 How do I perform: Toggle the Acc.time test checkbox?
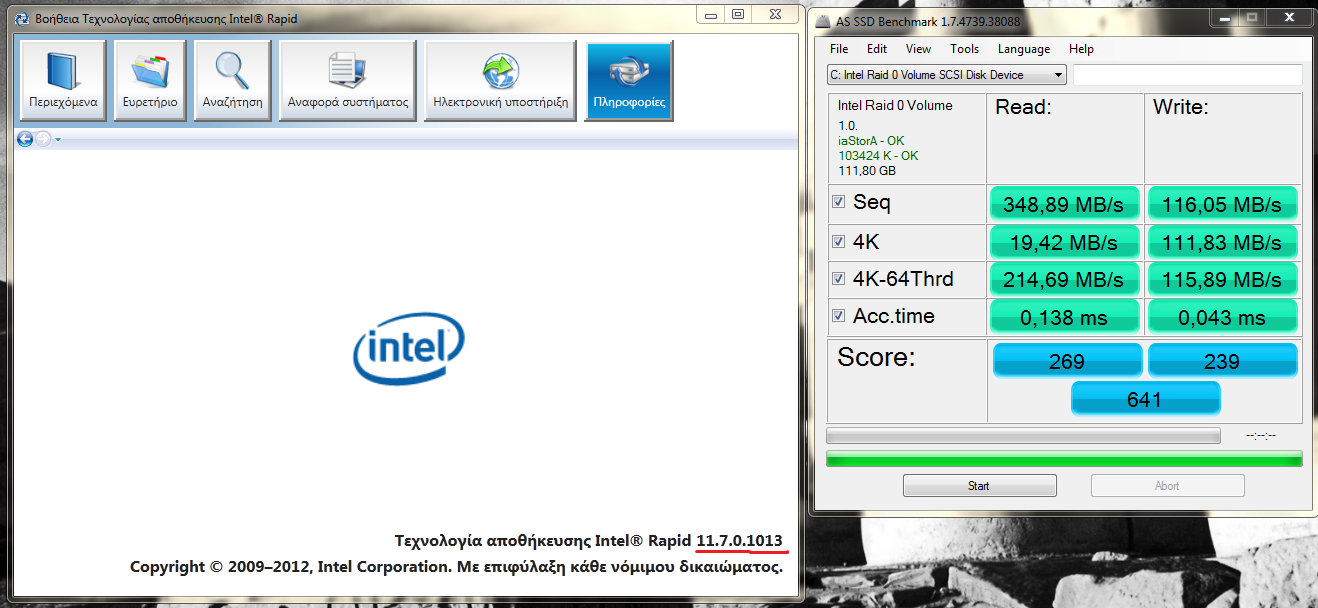[839, 316]
